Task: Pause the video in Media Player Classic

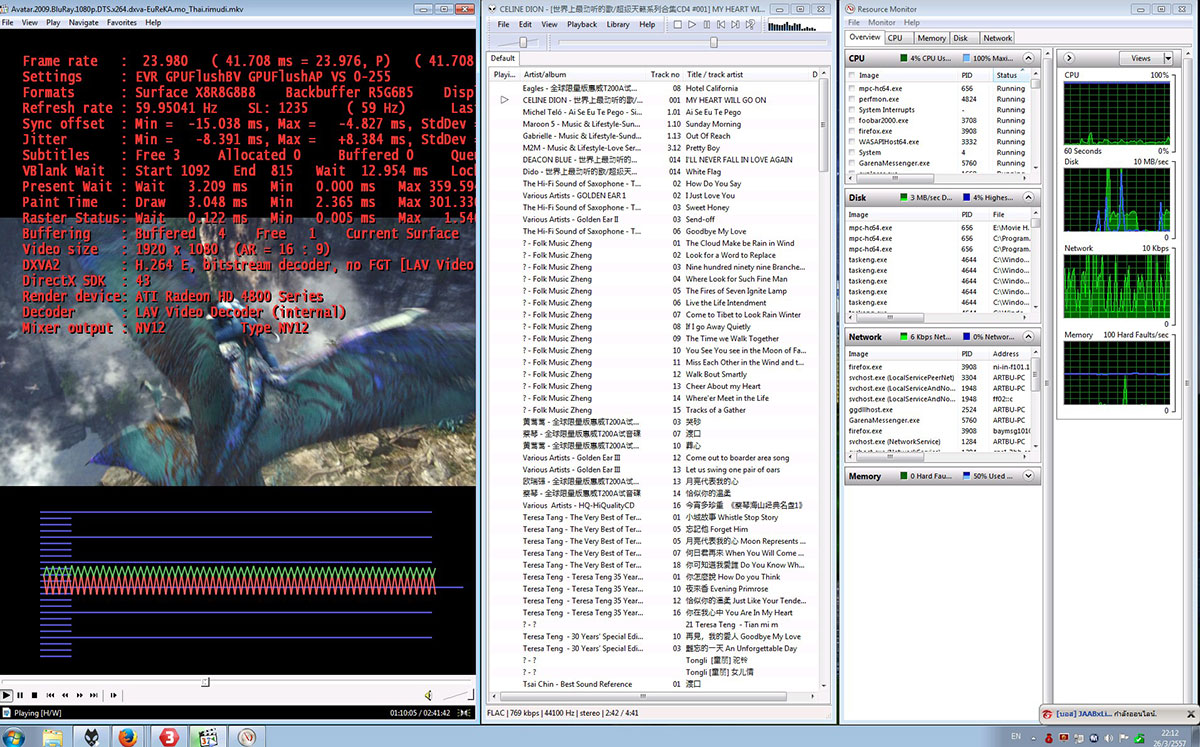Action: [20, 695]
